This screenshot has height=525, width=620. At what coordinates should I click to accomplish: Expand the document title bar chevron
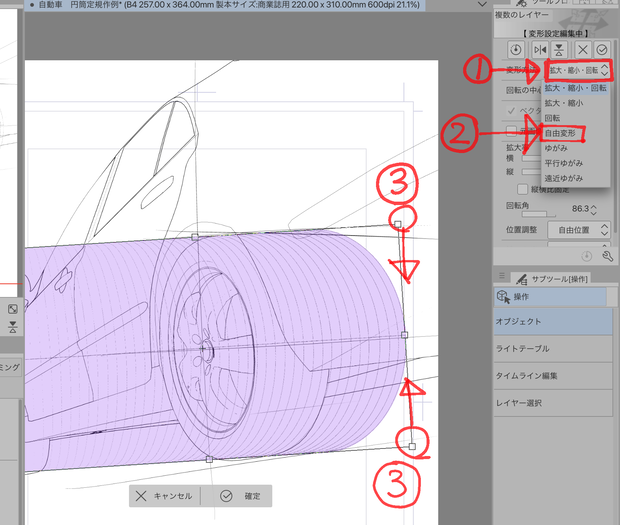(x=482, y=4)
